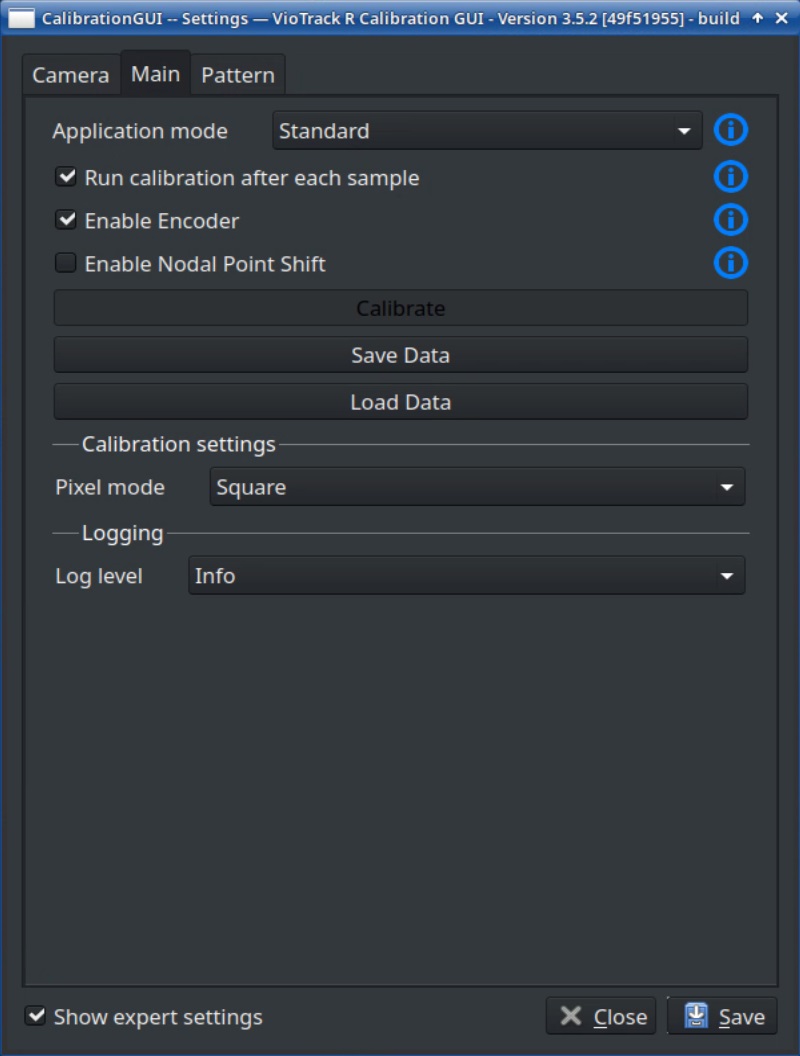Click the Save button with disk icon
800x1056 pixels.
point(722,1016)
